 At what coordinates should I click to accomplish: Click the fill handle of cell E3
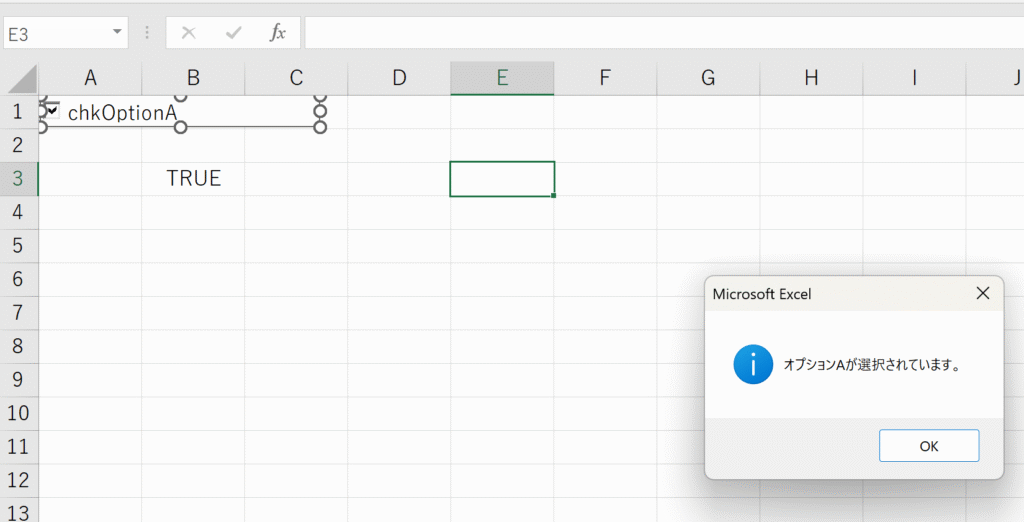(554, 196)
